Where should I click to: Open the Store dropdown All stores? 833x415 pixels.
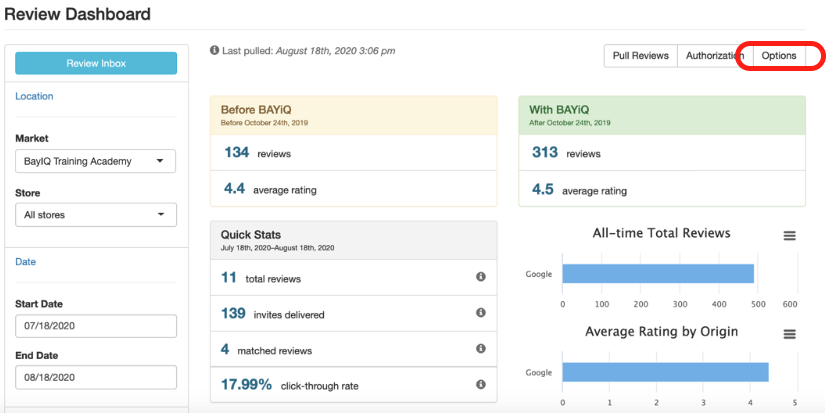[x=96, y=215]
